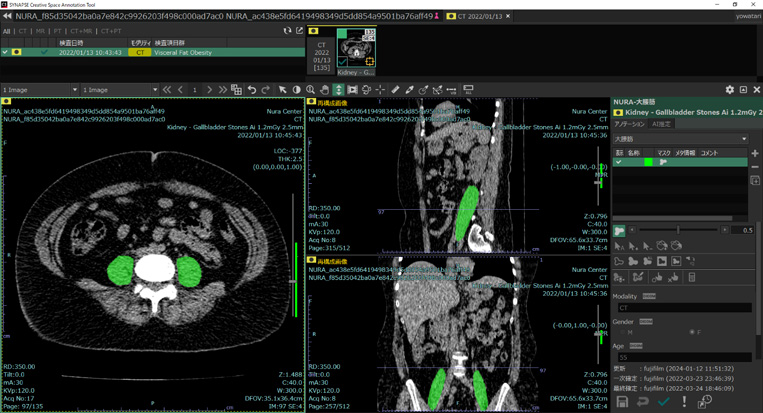Select the arrow pointer tool
The height and width of the screenshot is (413, 763).
coord(283,90)
